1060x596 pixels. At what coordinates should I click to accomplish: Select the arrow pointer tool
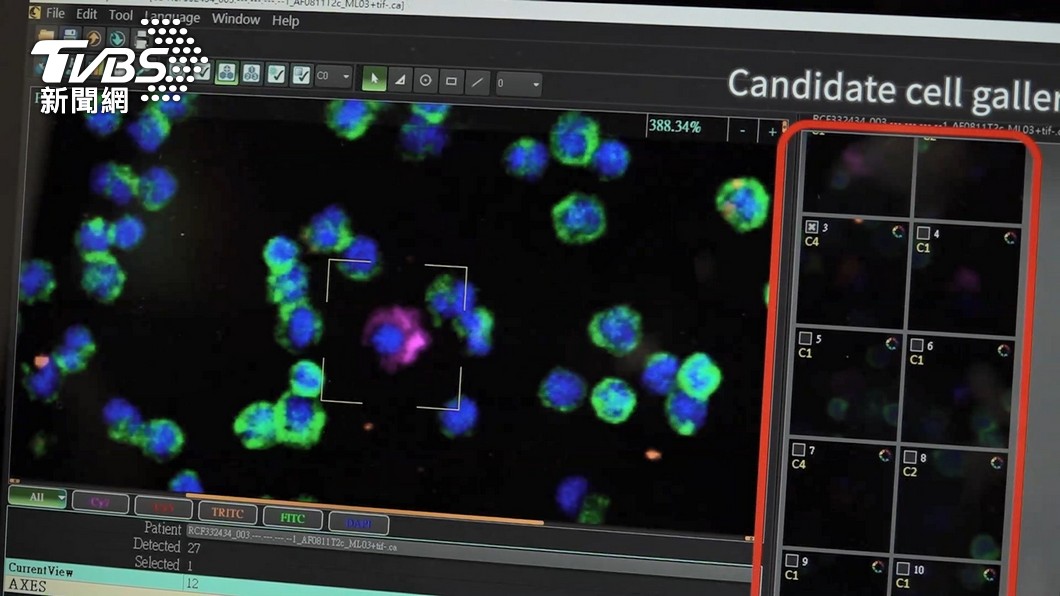pyautogui.click(x=374, y=78)
